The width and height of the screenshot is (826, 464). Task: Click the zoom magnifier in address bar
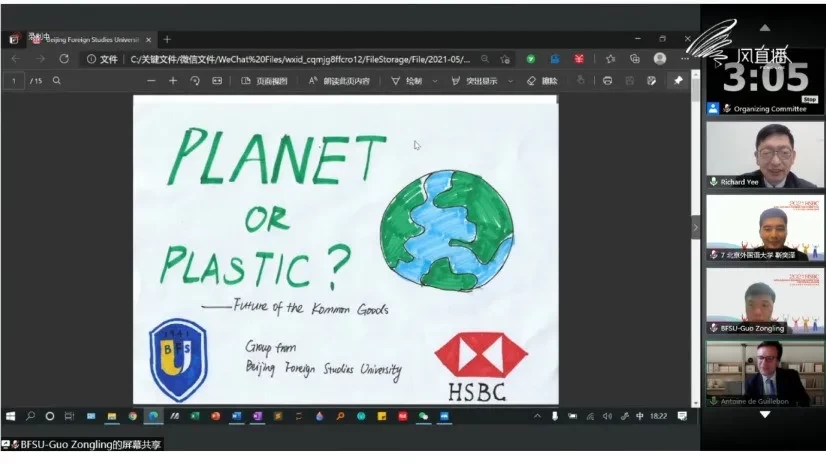pyautogui.click(x=485, y=59)
